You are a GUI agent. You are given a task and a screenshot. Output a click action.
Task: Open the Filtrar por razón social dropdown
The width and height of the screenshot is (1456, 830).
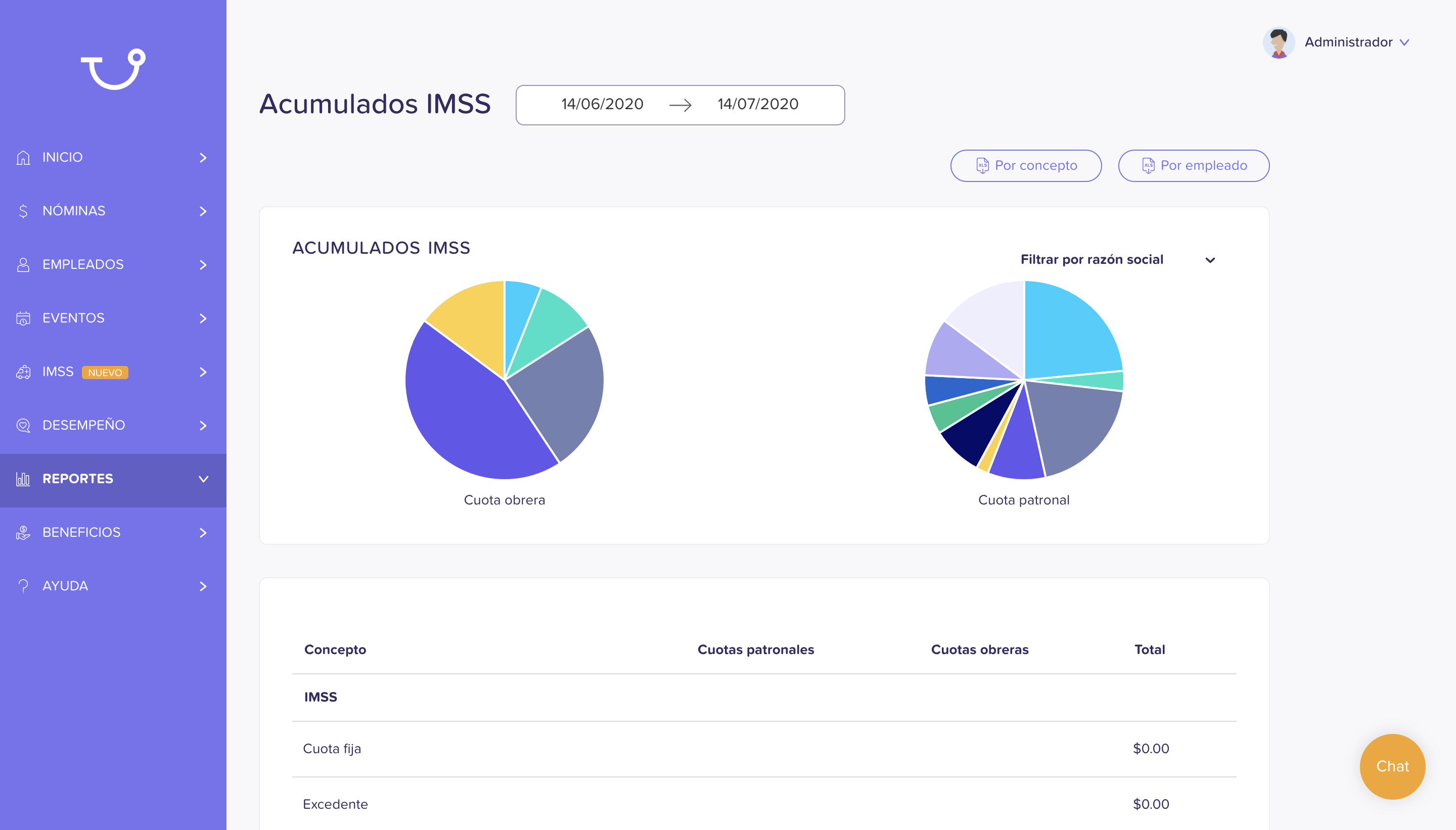click(x=1117, y=260)
